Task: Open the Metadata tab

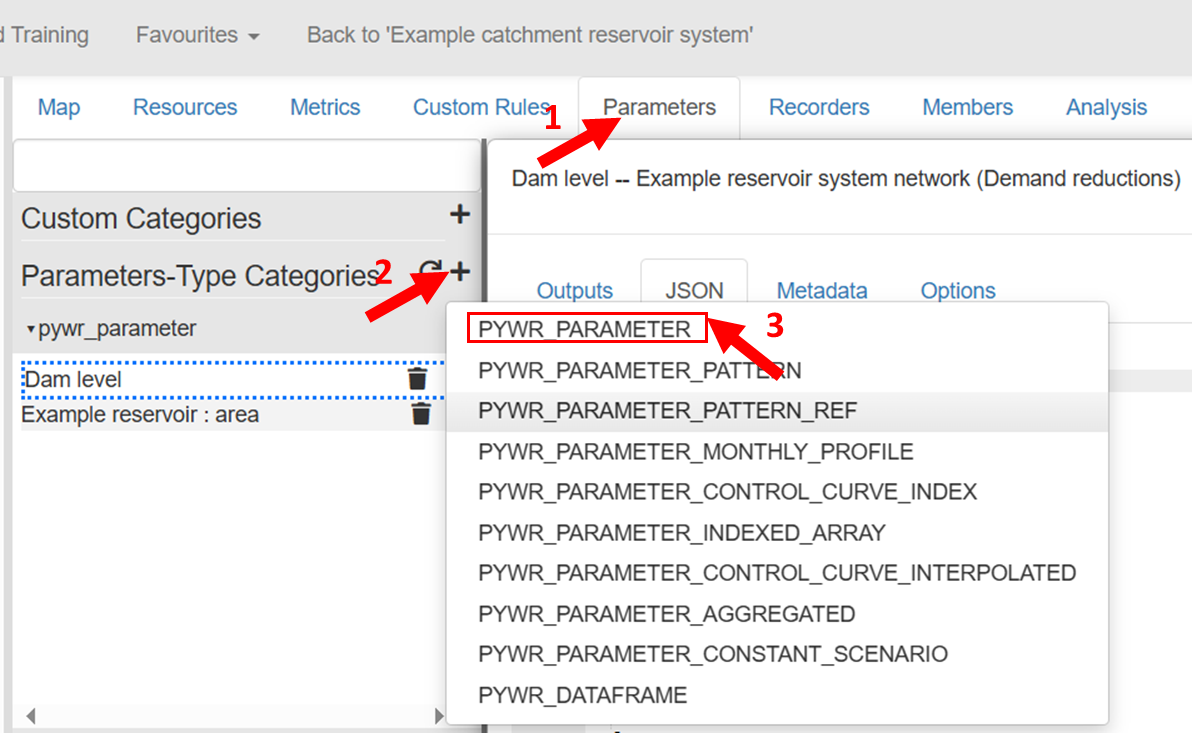Action: [822, 291]
